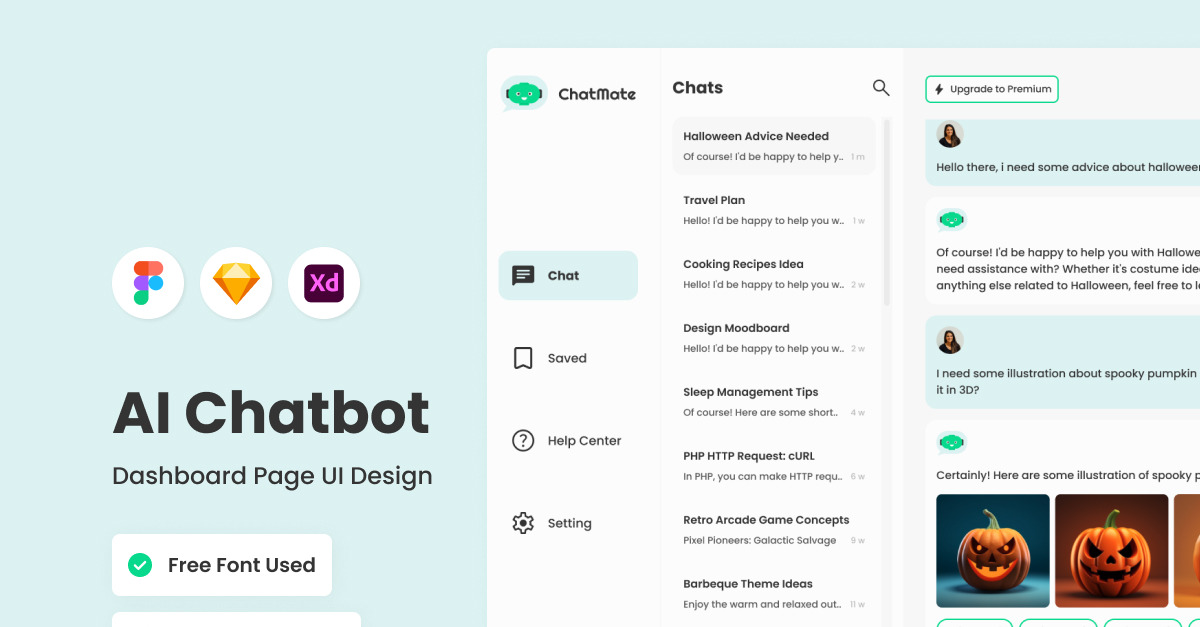
Task: Switch to the Sleep Management Tips conversation
Action: pyautogui.click(x=774, y=401)
